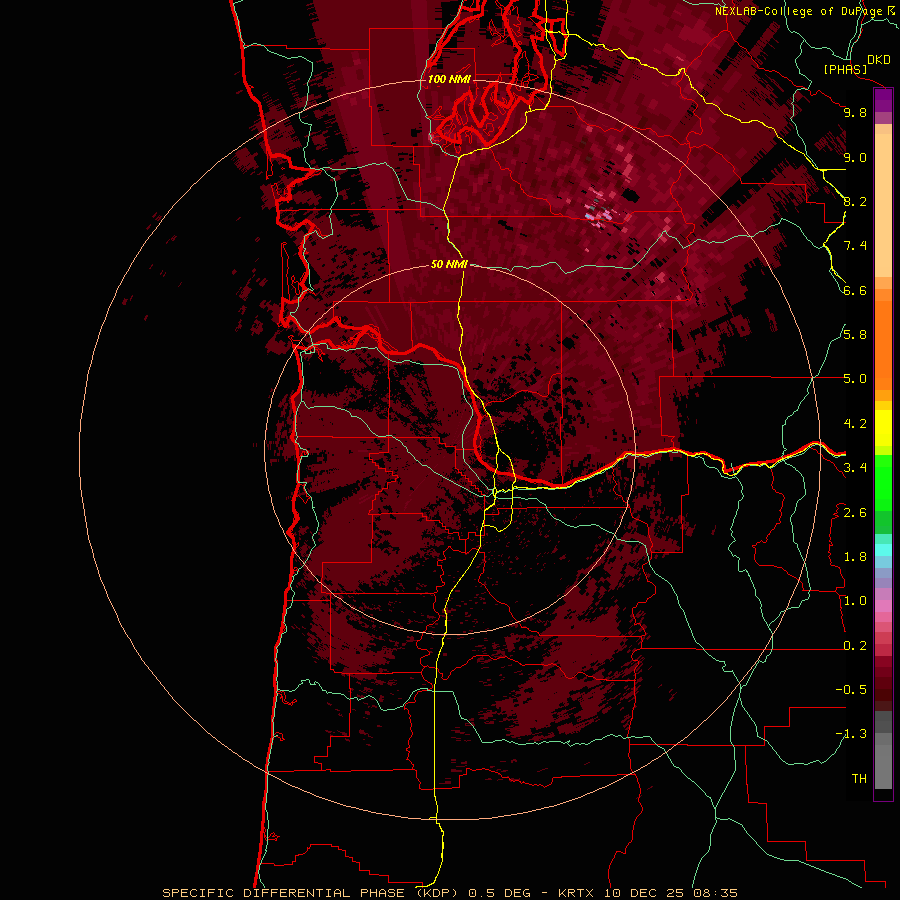Select the 1.8 legend value
900x900 pixels.
pos(855,557)
